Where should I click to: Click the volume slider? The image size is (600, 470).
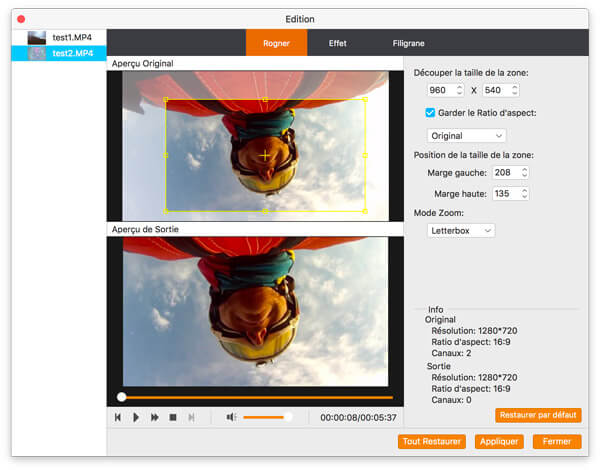tap(266, 417)
